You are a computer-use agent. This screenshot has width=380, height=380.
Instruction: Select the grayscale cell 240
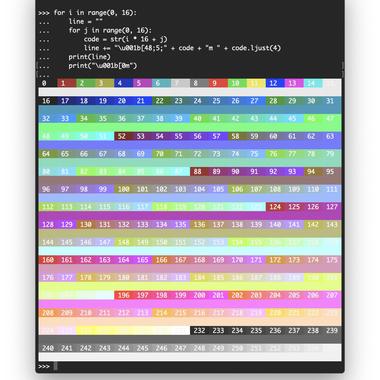[48, 348]
